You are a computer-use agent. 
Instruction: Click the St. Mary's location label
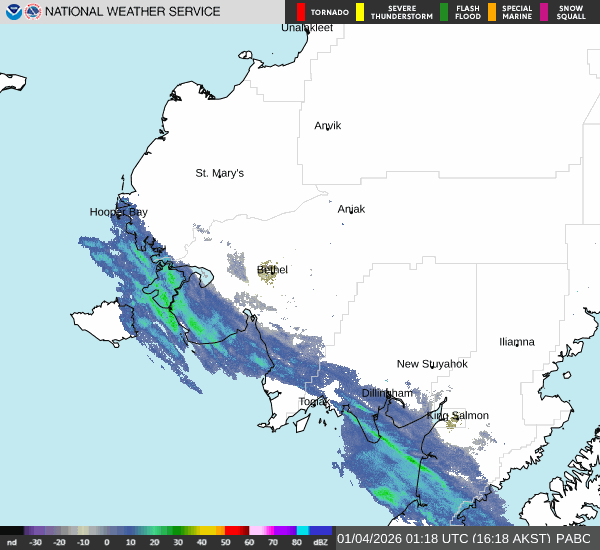(x=219, y=173)
